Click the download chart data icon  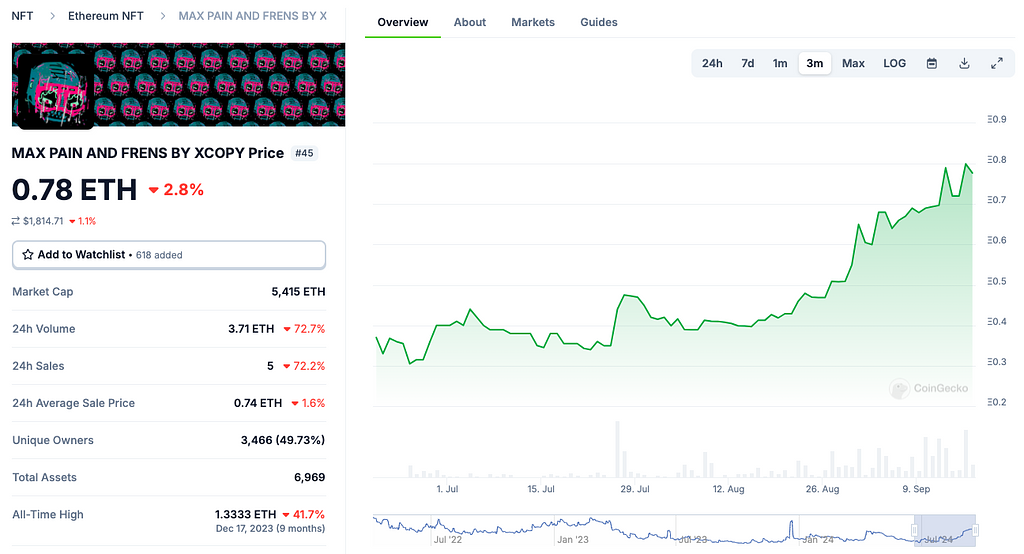coord(964,63)
